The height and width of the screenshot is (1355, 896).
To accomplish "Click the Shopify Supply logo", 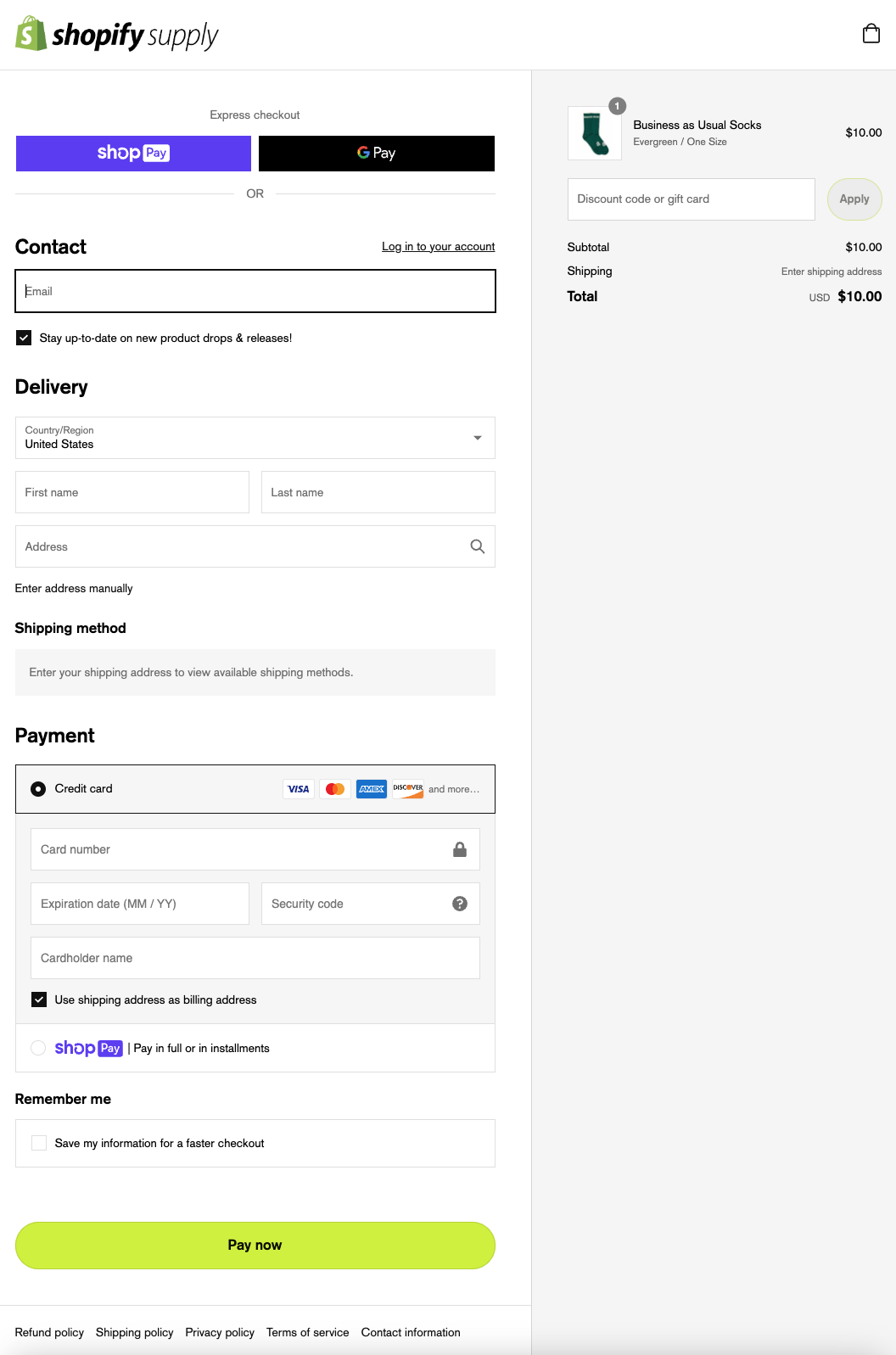I will click(x=117, y=35).
